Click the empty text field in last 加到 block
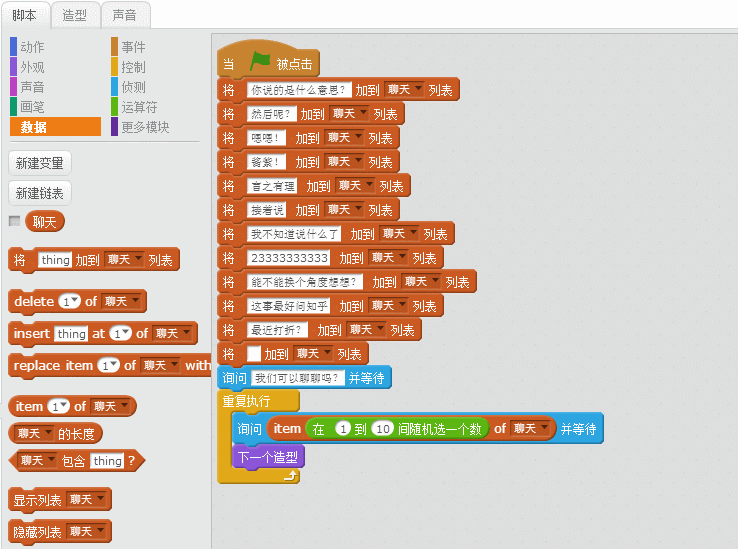738x549 pixels. (x=254, y=354)
